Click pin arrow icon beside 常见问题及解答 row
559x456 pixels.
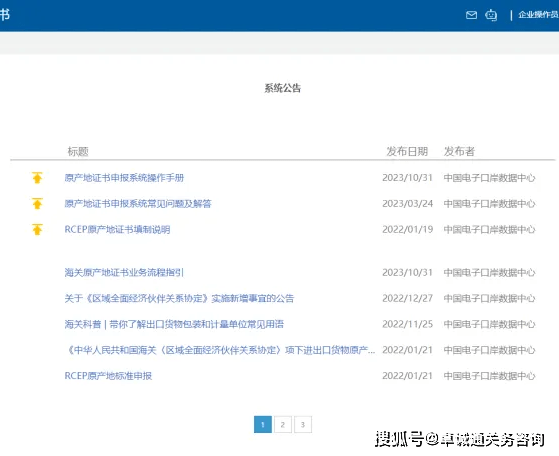tap(37, 204)
